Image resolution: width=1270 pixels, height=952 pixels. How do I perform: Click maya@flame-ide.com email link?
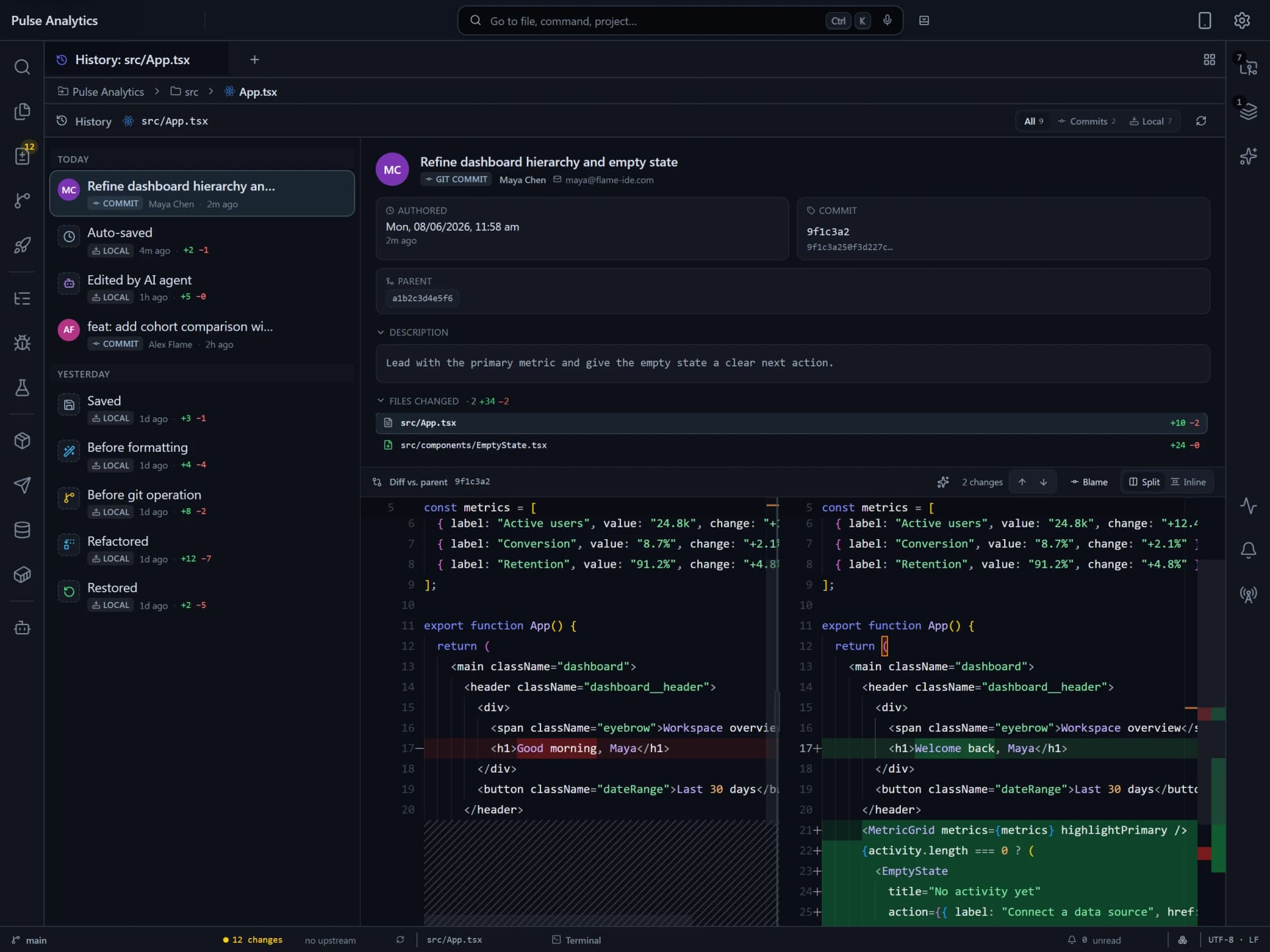pyautogui.click(x=609, y=180)
